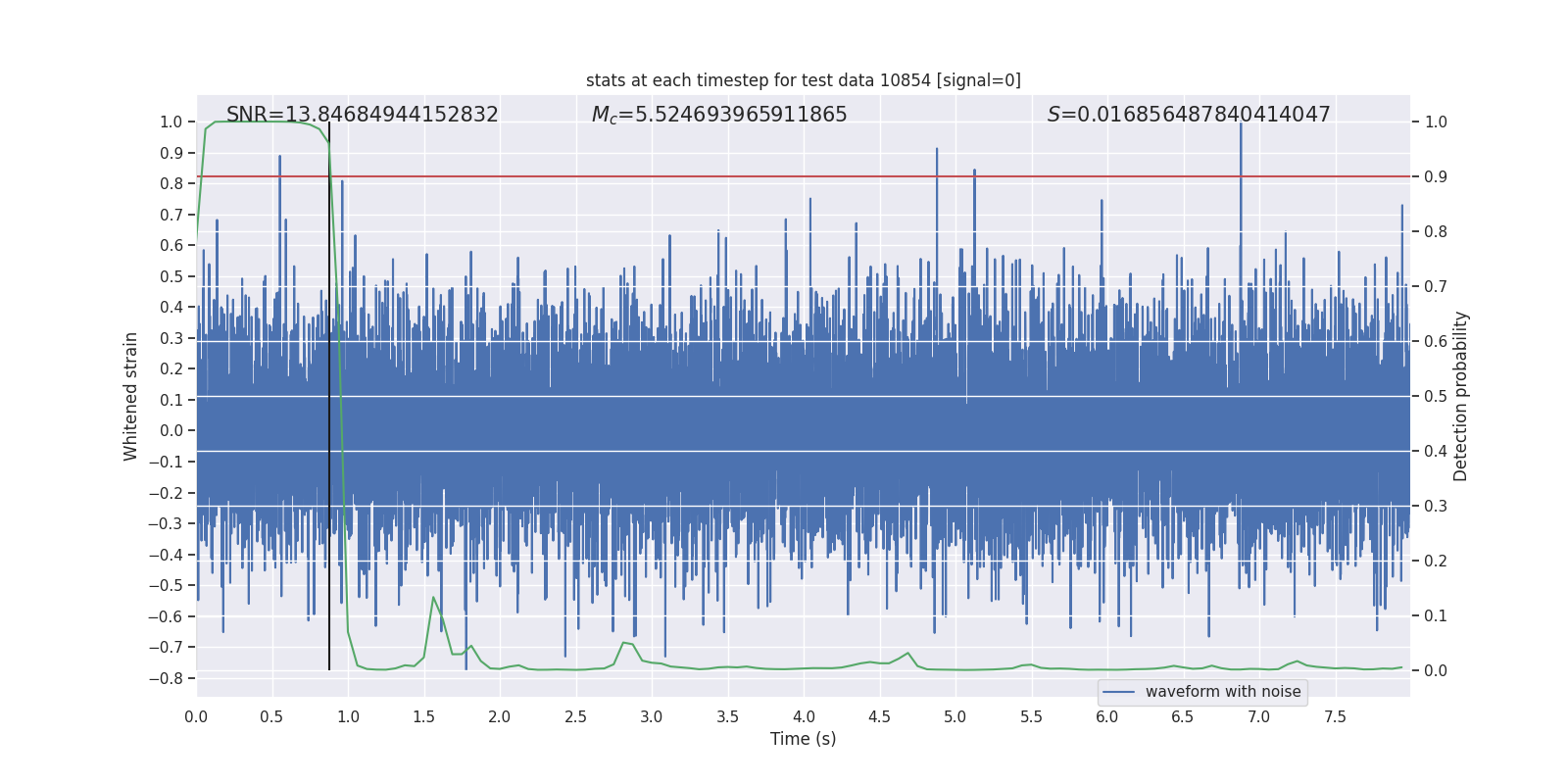The image size is (1568, 784).
Task: Click the green curve peak near 1.5 seconds
Action: [433, 598]
